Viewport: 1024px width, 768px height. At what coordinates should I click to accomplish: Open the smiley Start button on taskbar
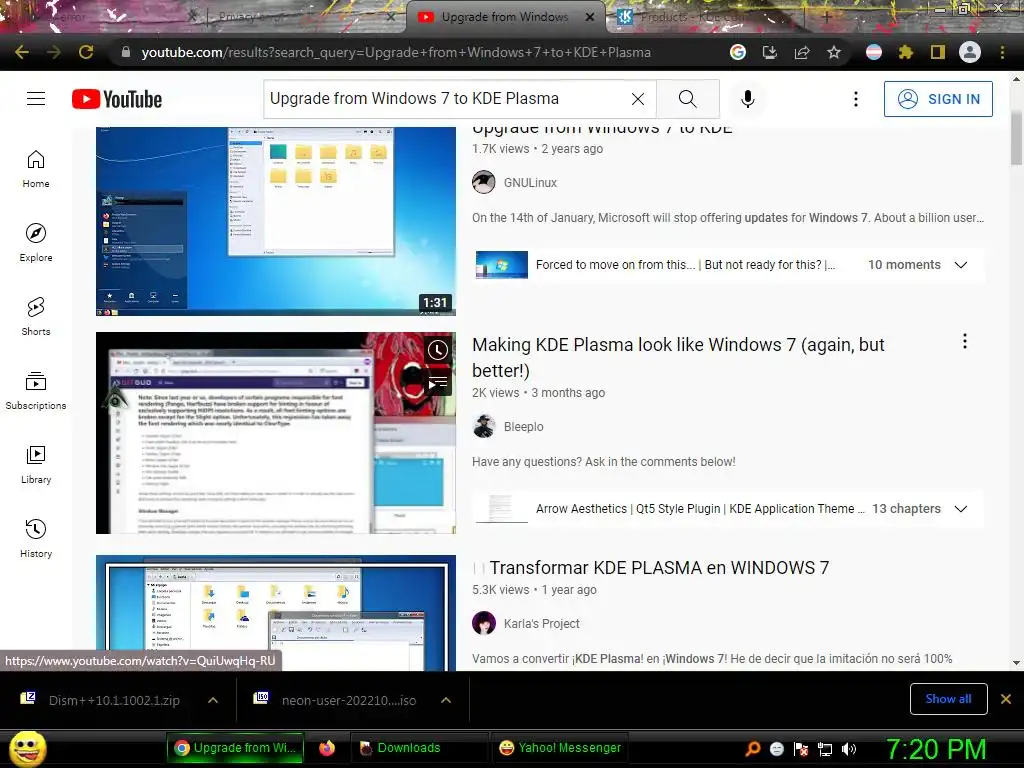coord(27,748)
